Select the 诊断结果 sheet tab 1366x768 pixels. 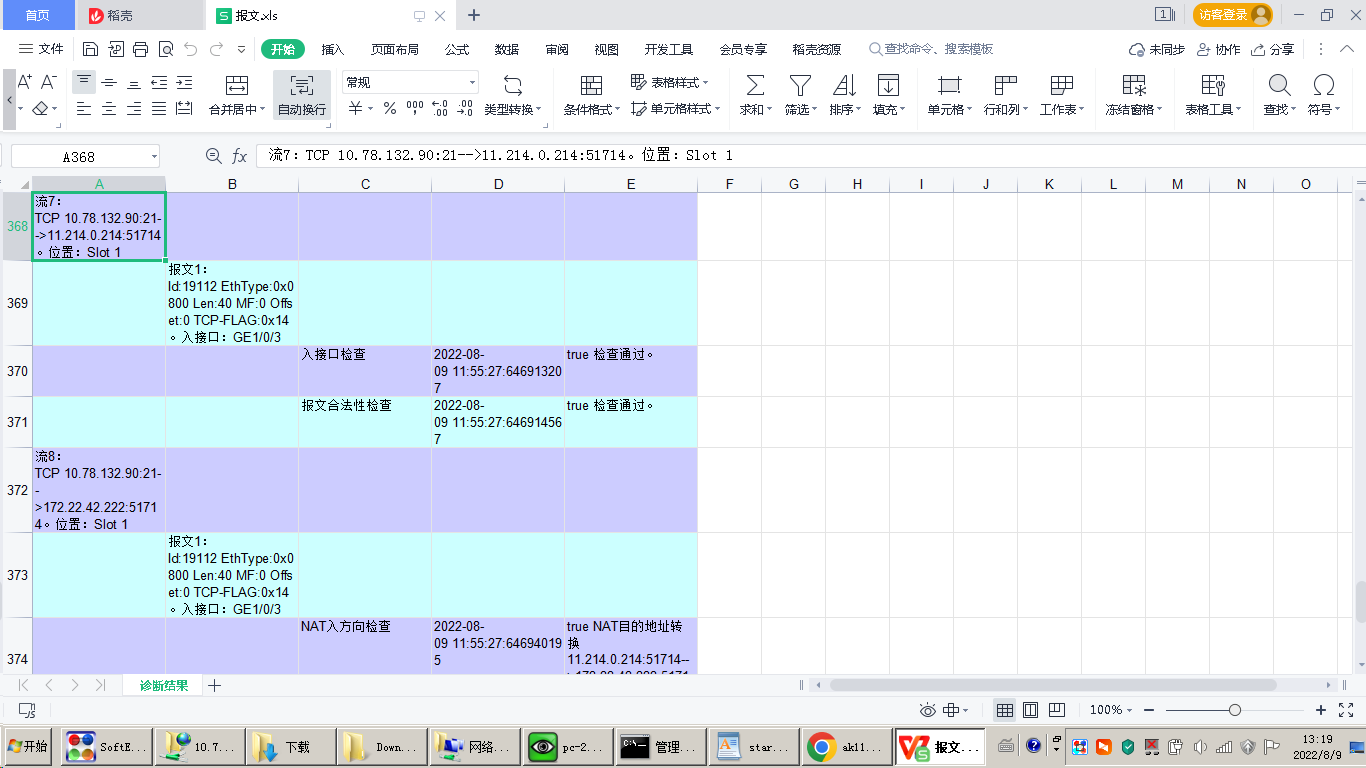click(163, 685)
